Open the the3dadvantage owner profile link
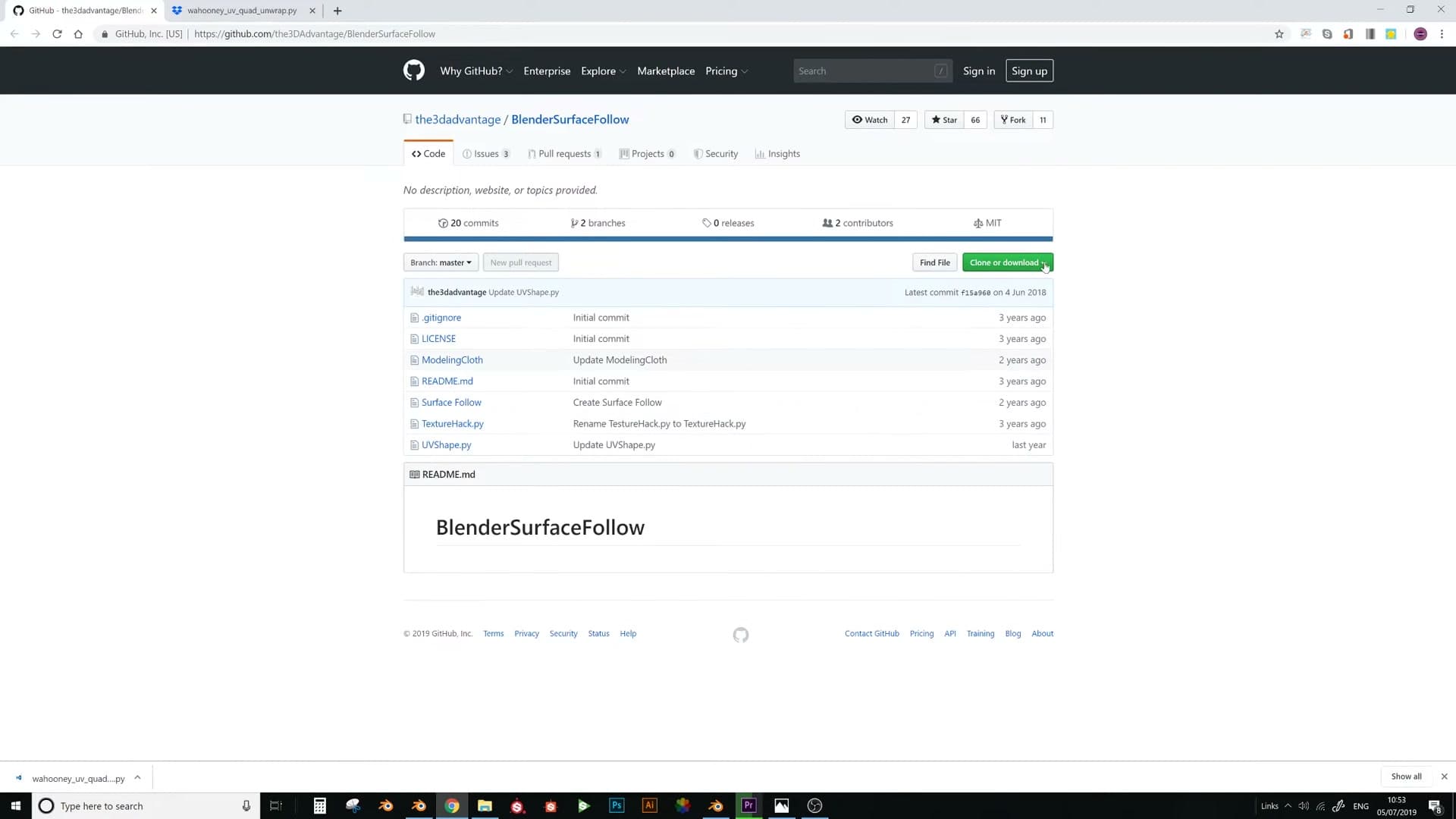 coord(458,119)
